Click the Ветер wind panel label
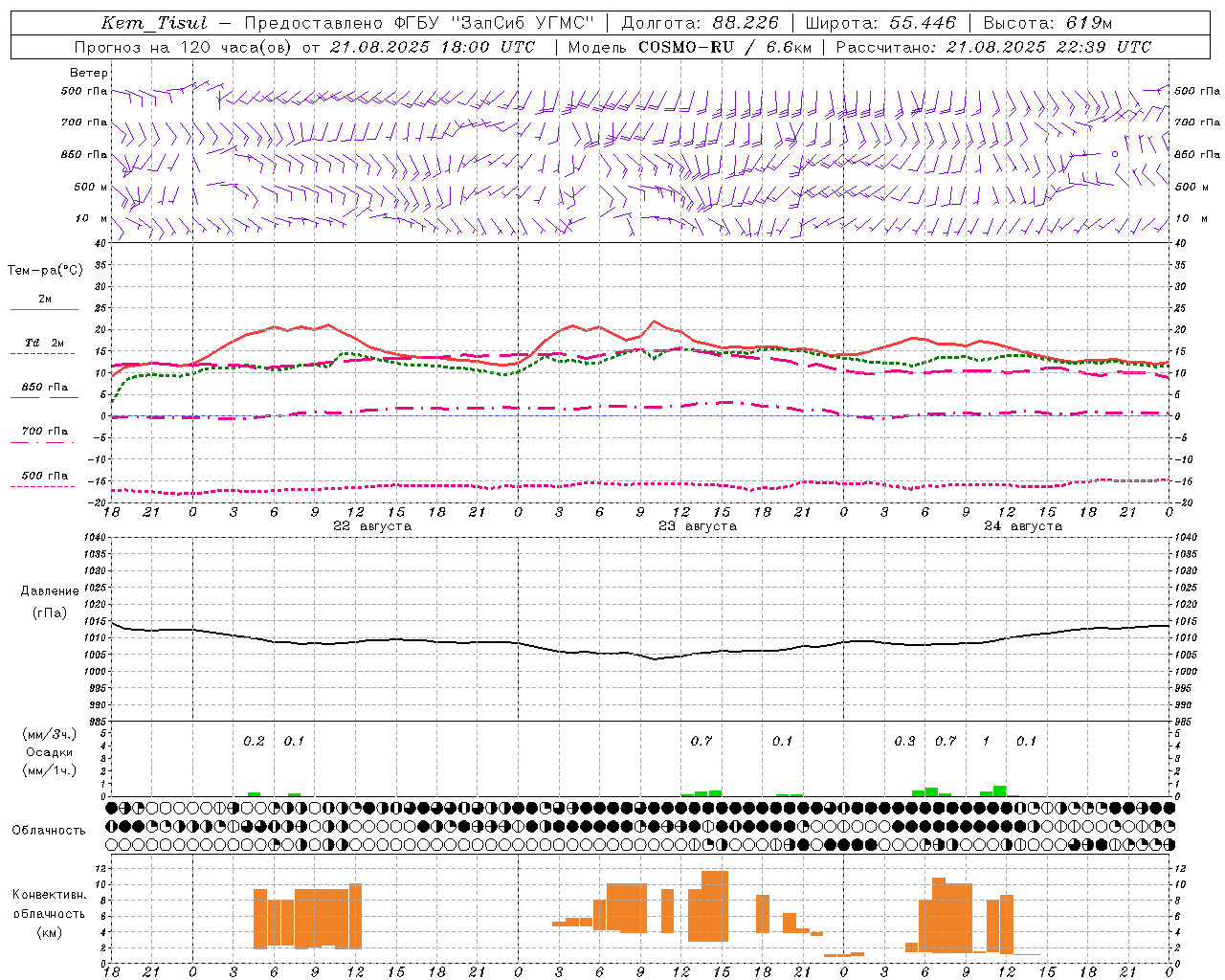This screenshot has height=980, width=1225. coord(88,73)
